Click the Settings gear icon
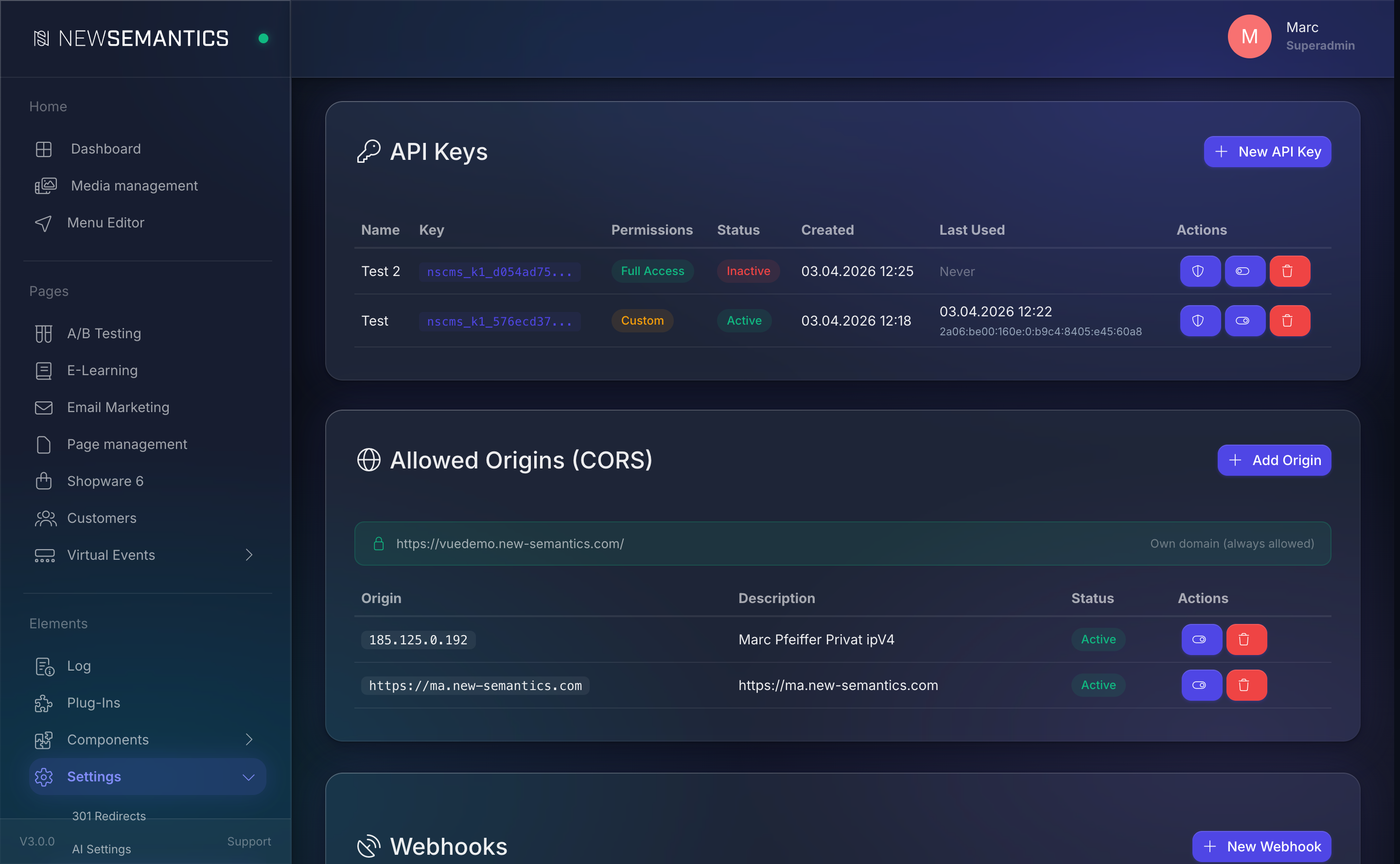 coord(43,777)
